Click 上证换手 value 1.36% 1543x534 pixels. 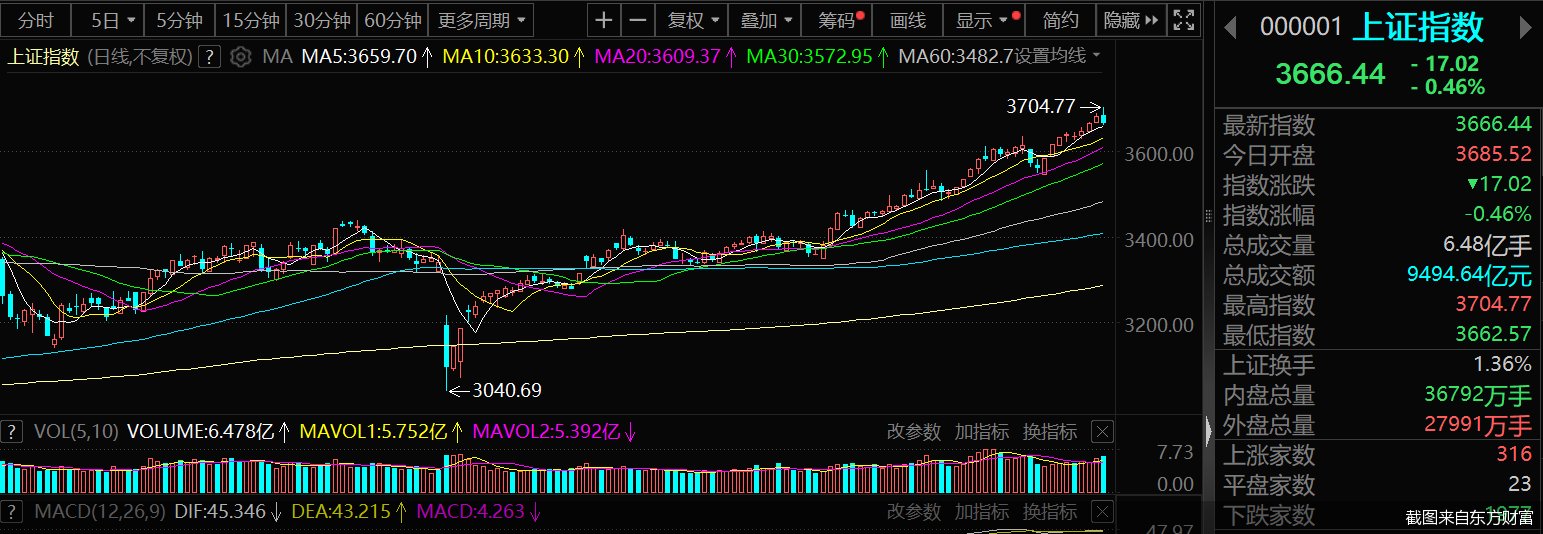pyautogui.click(x=1502, y=365)
